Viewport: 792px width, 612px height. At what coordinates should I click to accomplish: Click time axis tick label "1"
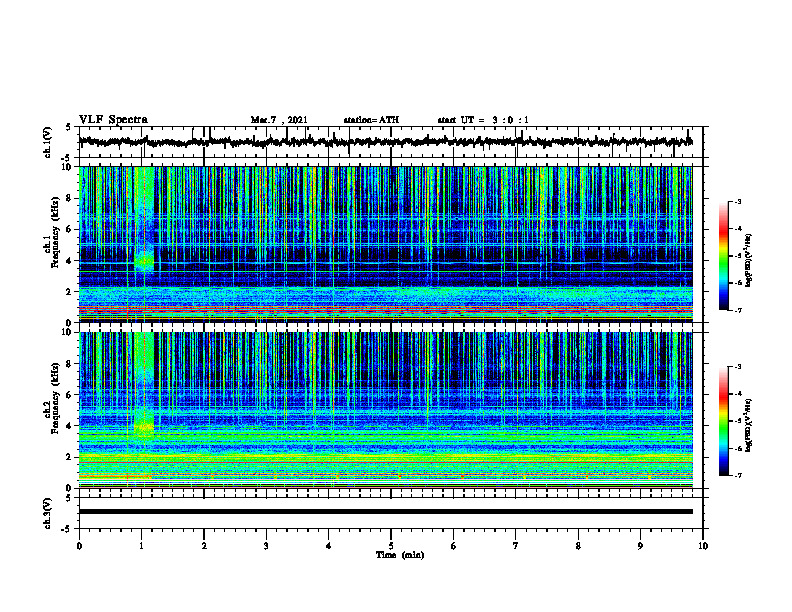pos(141,546)
